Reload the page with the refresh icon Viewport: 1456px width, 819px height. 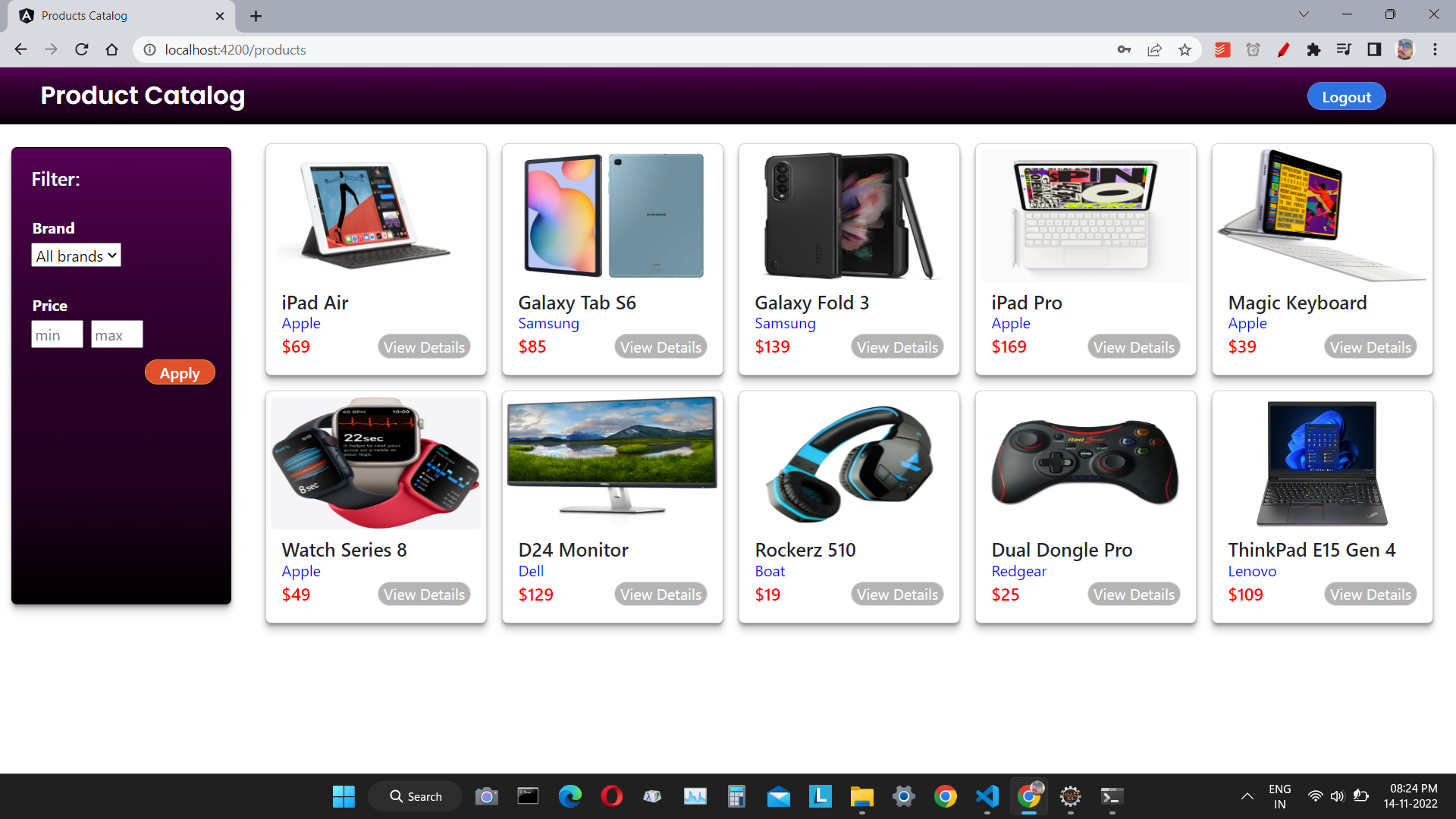point(82,50)
